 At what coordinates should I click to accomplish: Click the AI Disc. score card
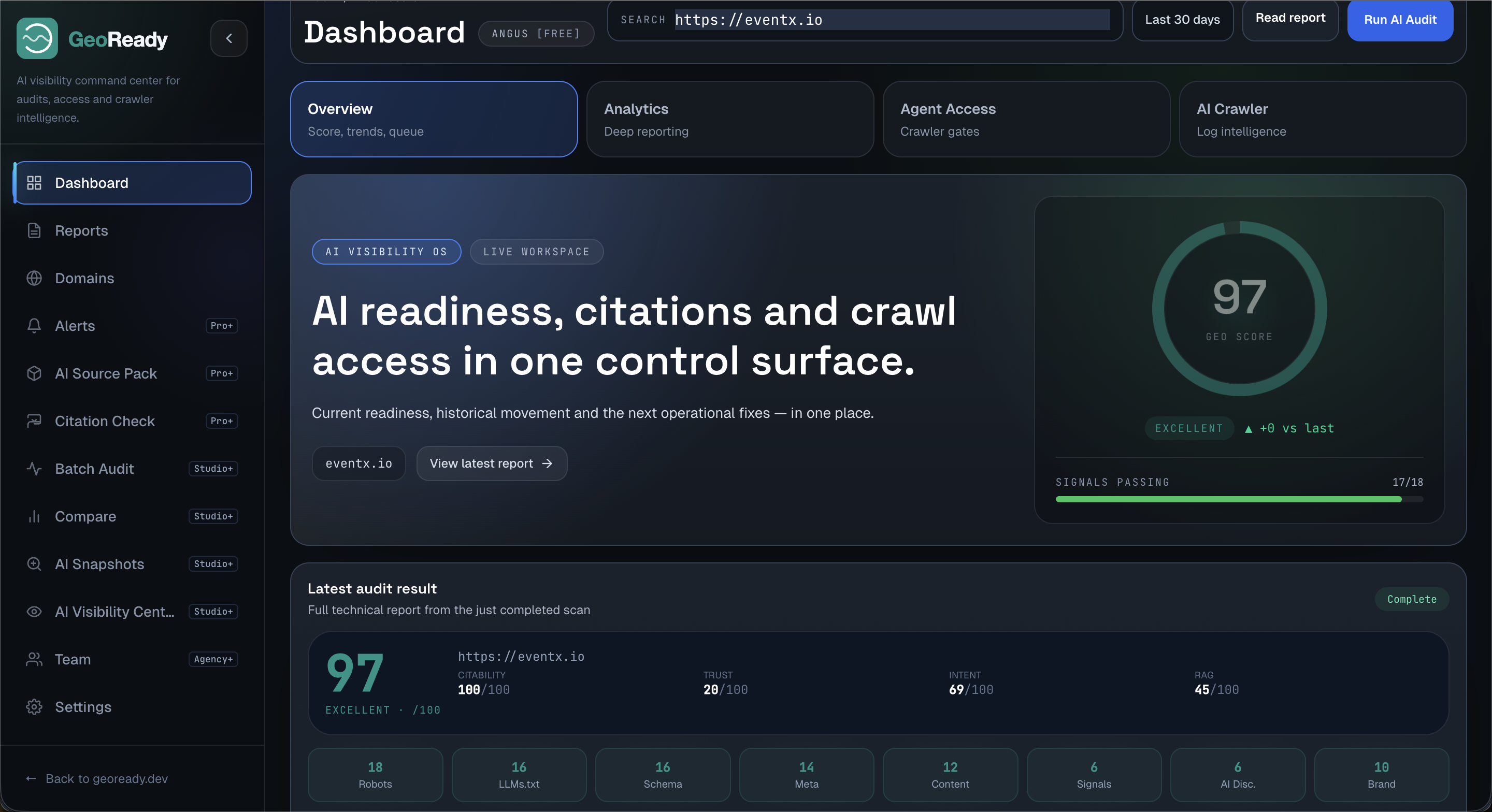1238,774
